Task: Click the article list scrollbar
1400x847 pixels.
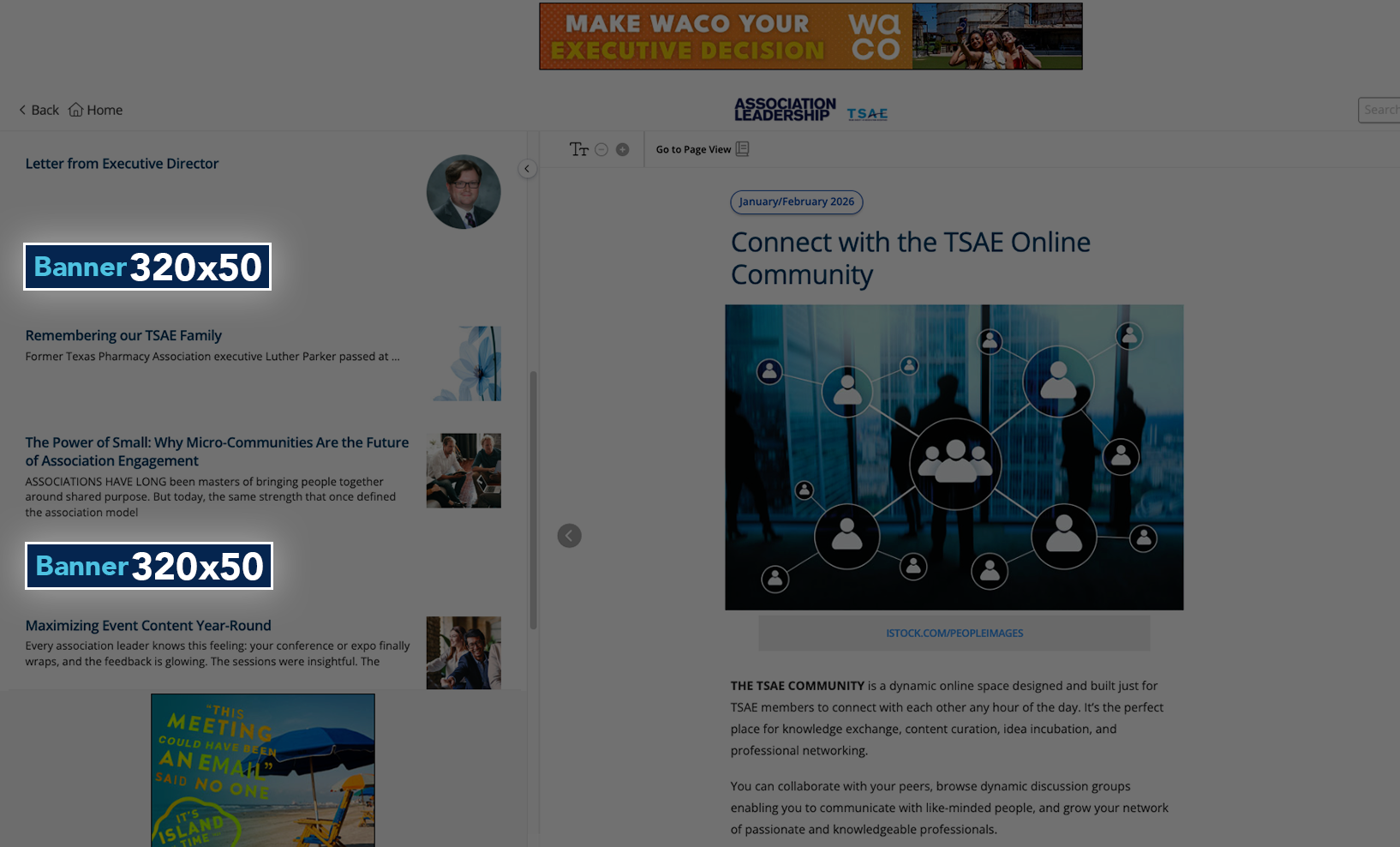Action: [533, 500]
